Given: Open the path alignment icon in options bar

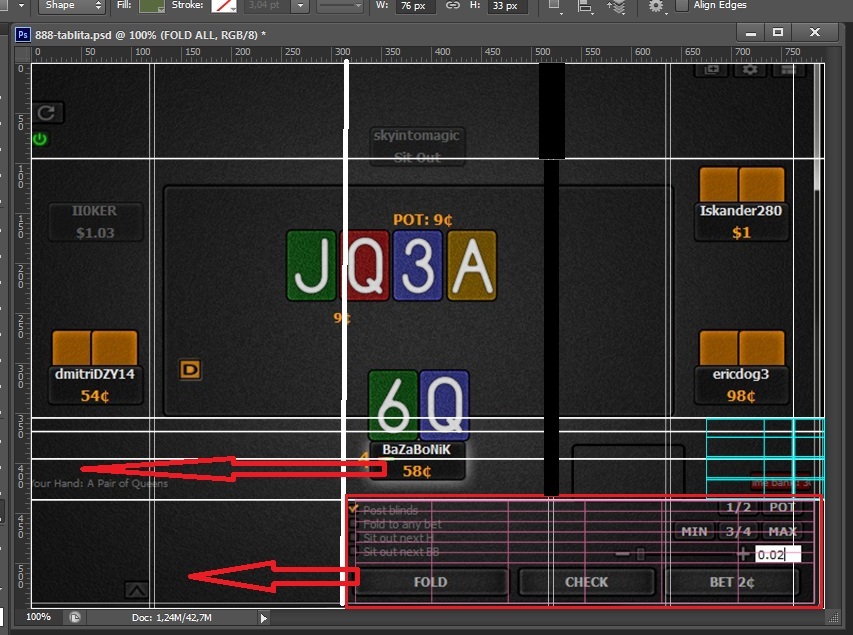Looking at the screenshot, I should pyautogui.click(x=585, y=6).
